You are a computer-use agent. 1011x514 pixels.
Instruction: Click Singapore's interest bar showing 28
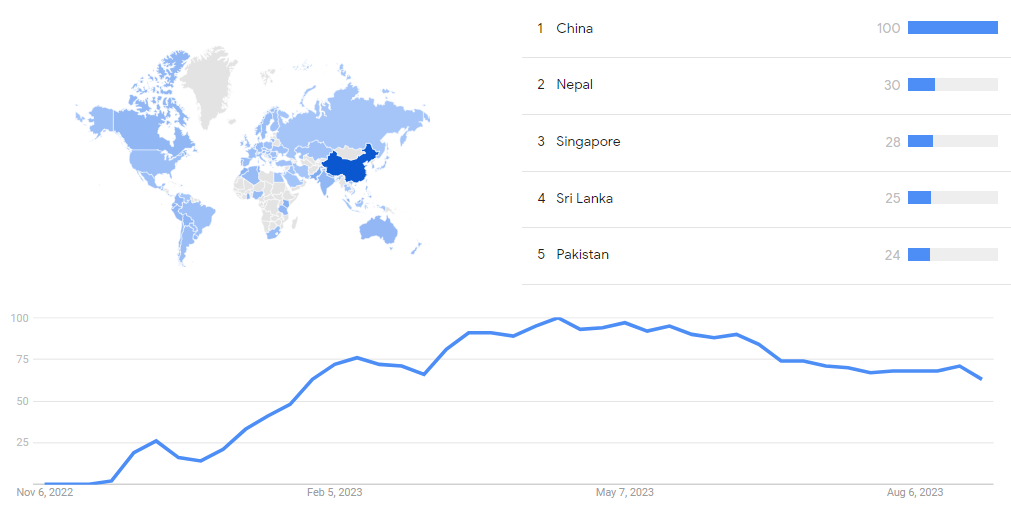tap(952, 142)
